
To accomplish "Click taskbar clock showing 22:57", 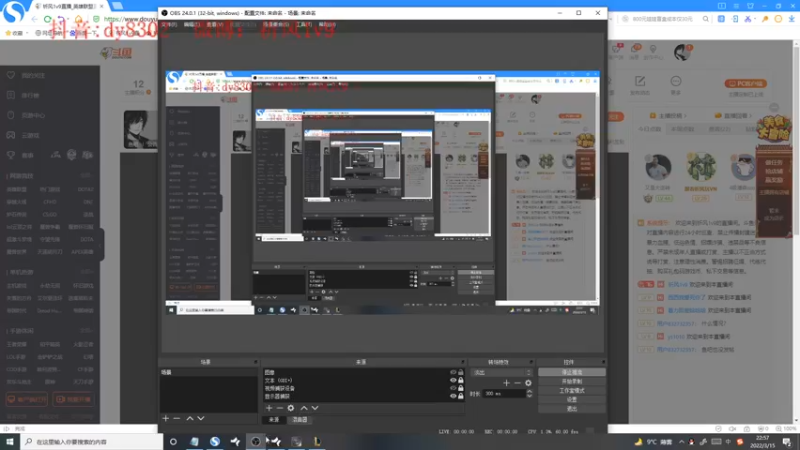I will coord(763,442).
